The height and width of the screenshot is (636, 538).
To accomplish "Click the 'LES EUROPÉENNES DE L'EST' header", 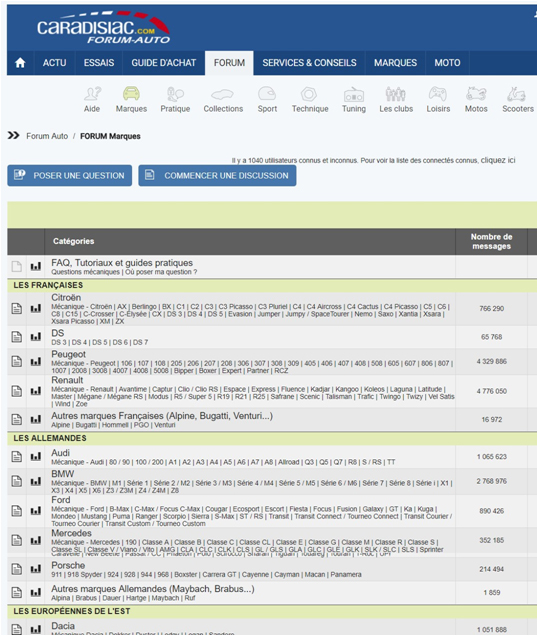I will point(72,612).
